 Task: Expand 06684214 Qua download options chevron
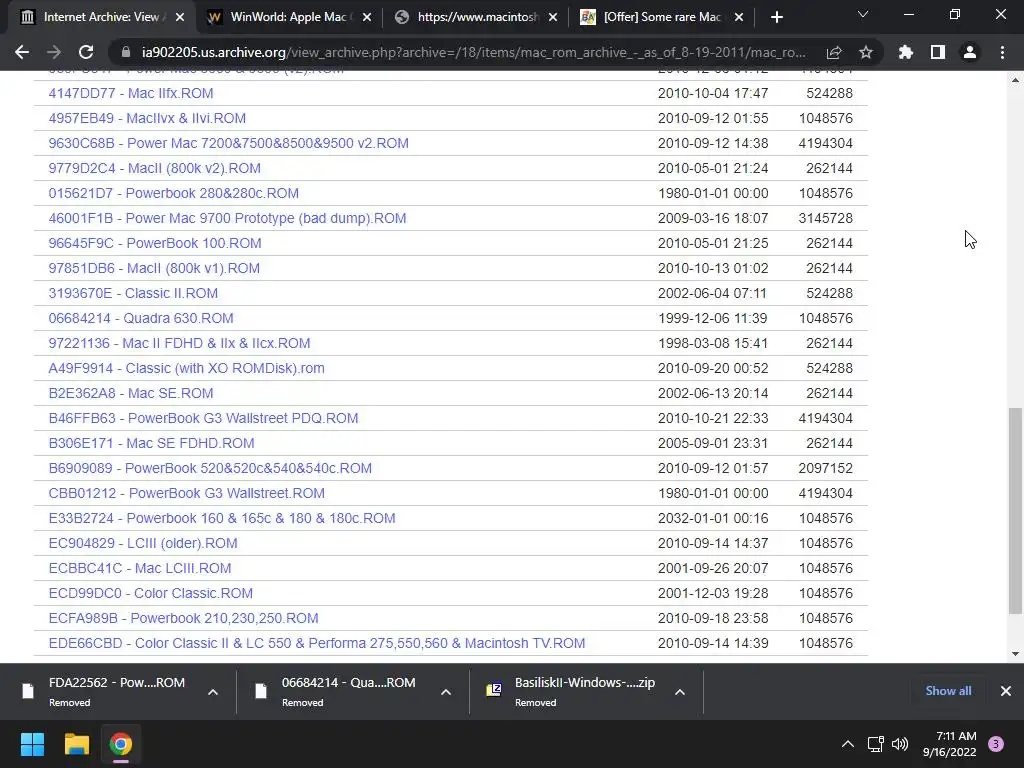pyautogui.click(x=446, y=692)
